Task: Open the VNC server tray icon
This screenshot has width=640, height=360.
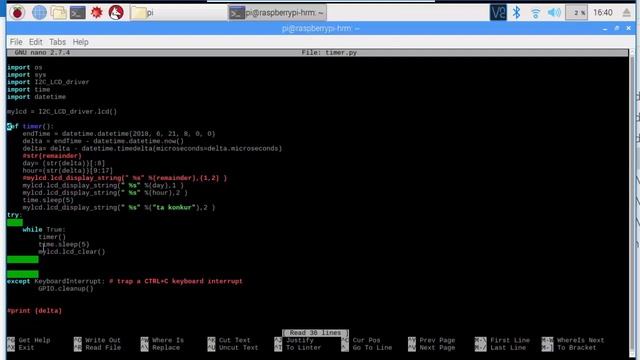Action: [498, 13]
